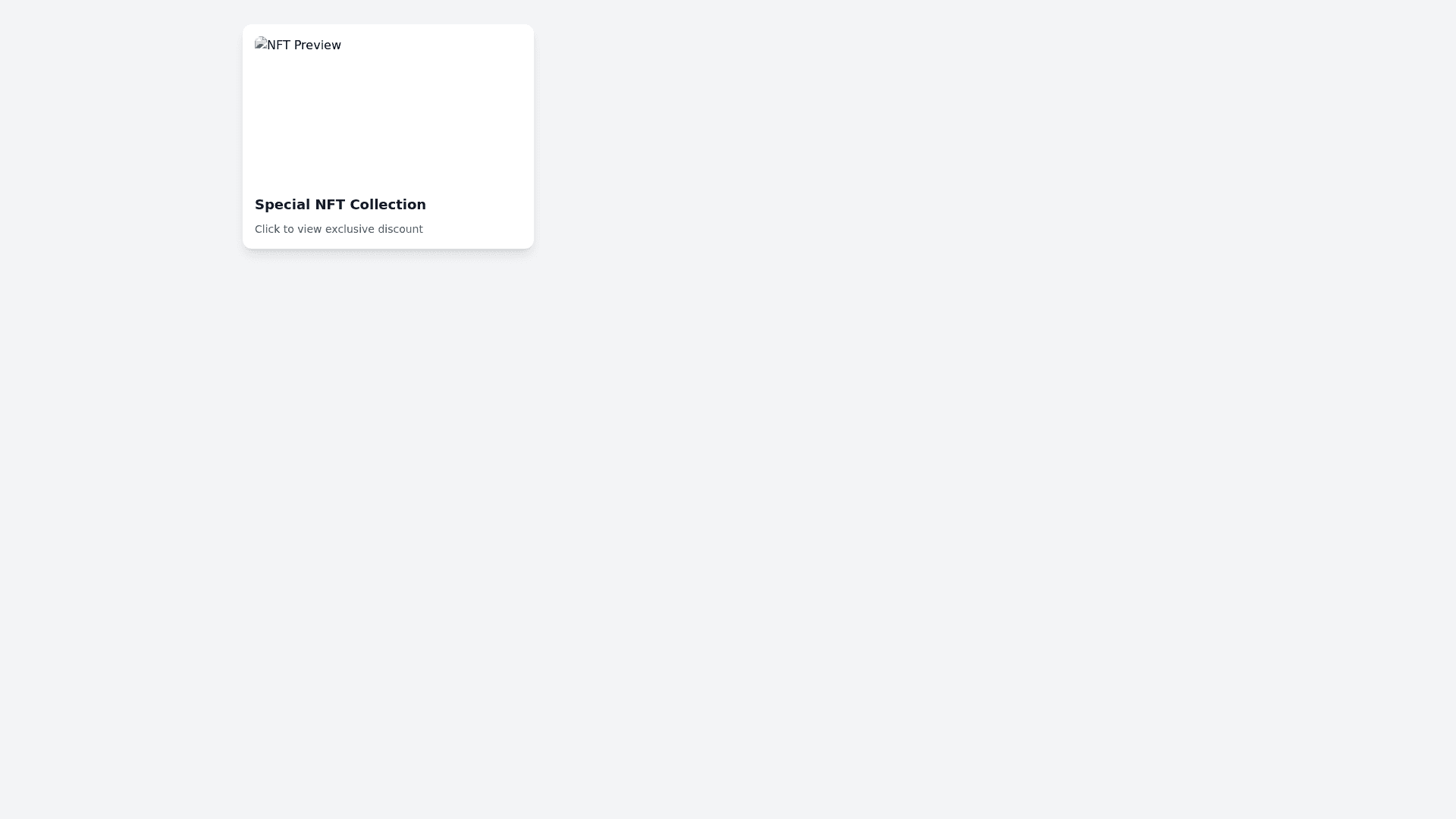Open the NFT preview image area

[388, 109]
